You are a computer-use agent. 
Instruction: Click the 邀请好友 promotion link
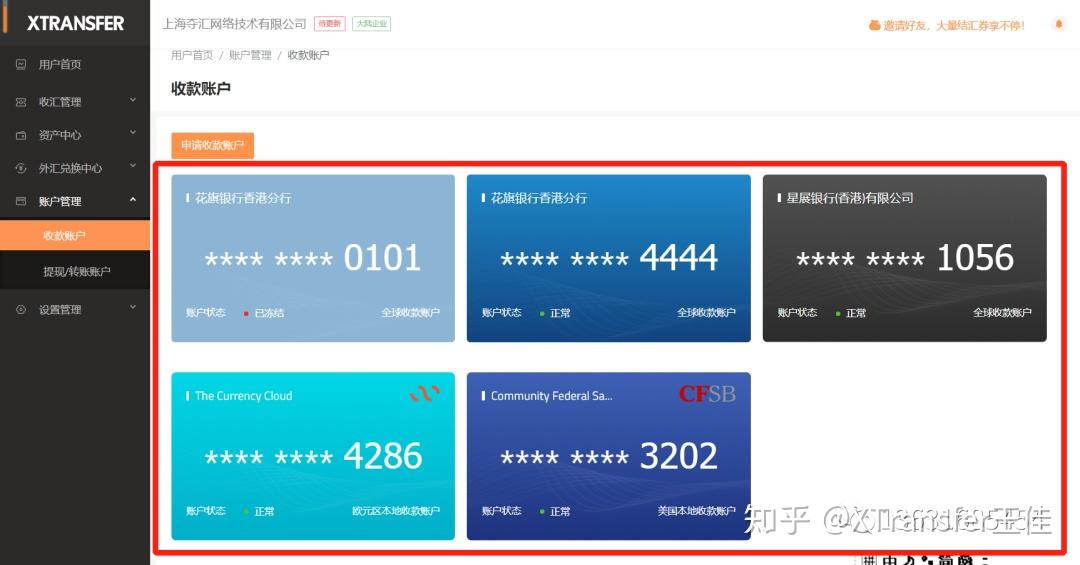tap(953, 25)
